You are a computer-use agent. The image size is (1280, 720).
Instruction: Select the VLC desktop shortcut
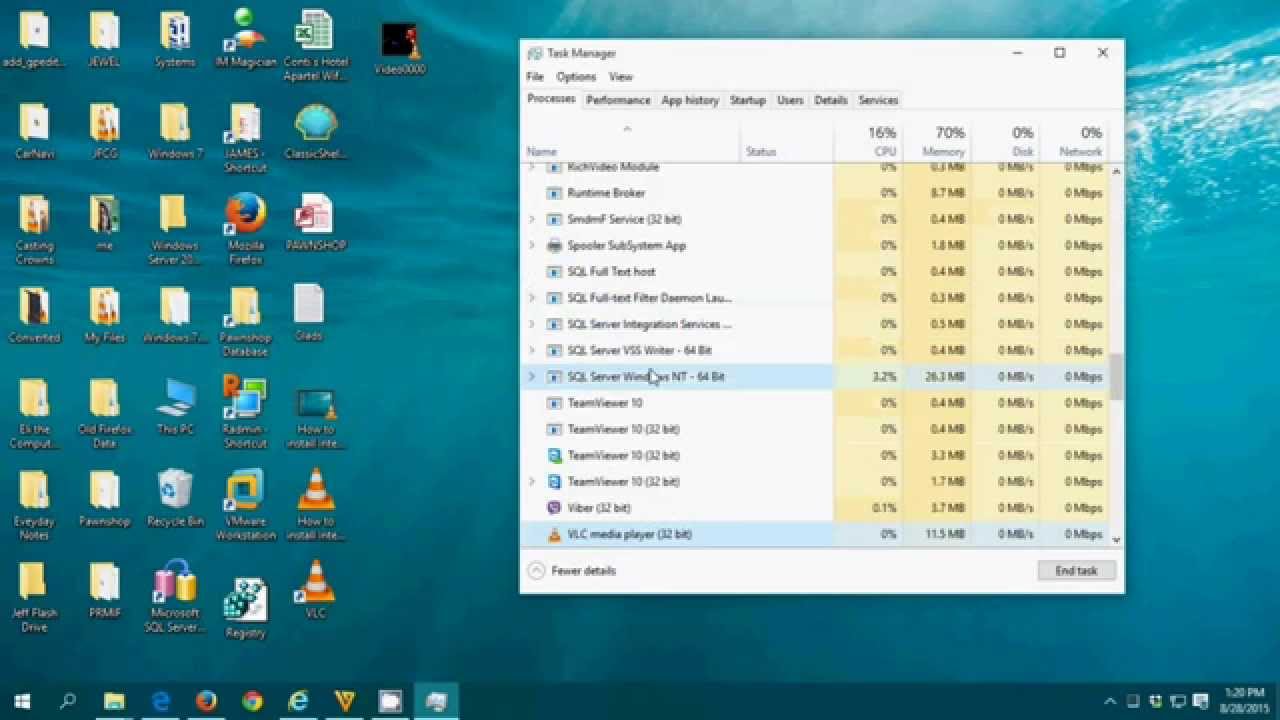click(315, 590)
